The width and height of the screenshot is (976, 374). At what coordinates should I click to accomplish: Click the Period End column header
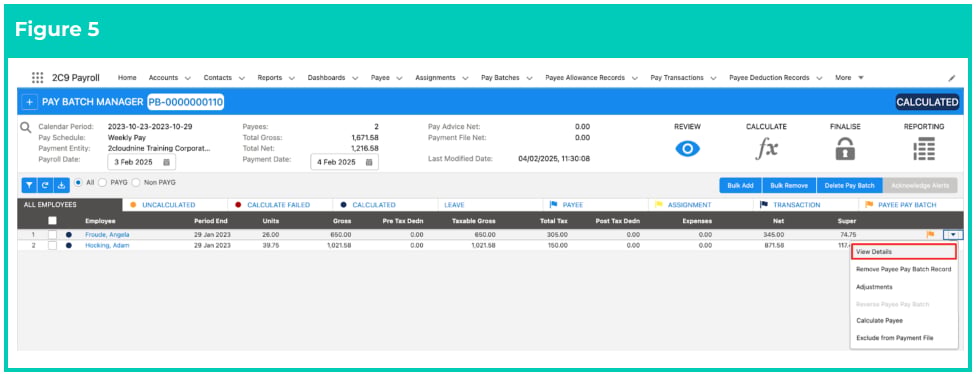point(210,221)
